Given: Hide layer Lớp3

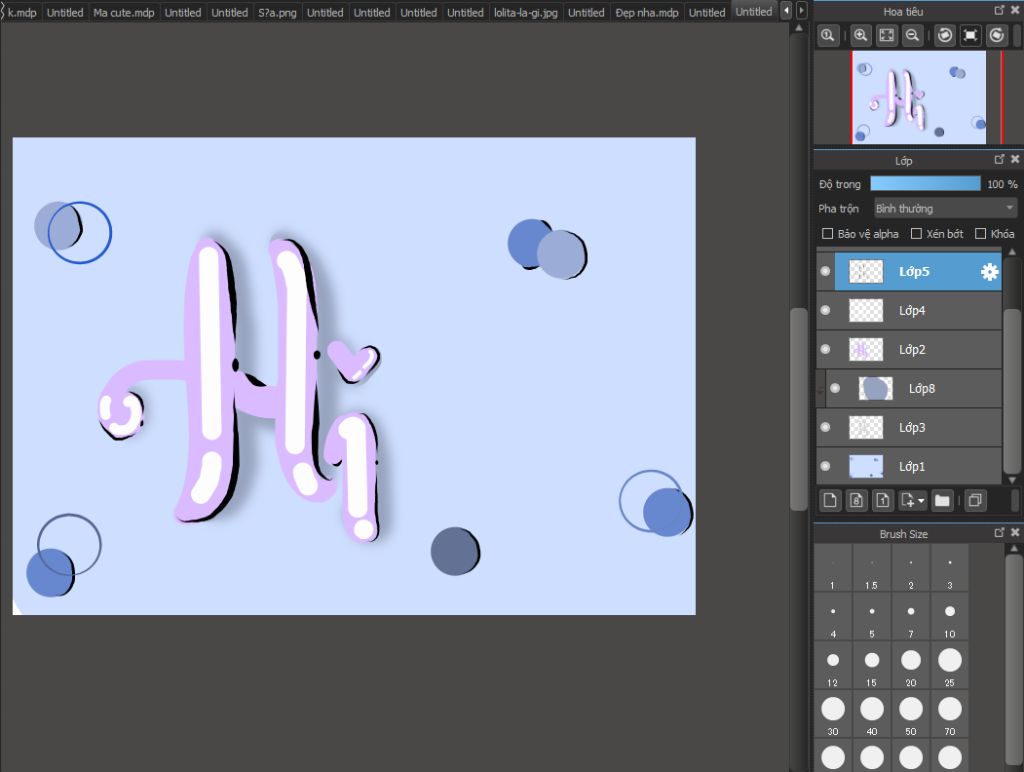Looking at the screenshot, I should tap(825, 427).
